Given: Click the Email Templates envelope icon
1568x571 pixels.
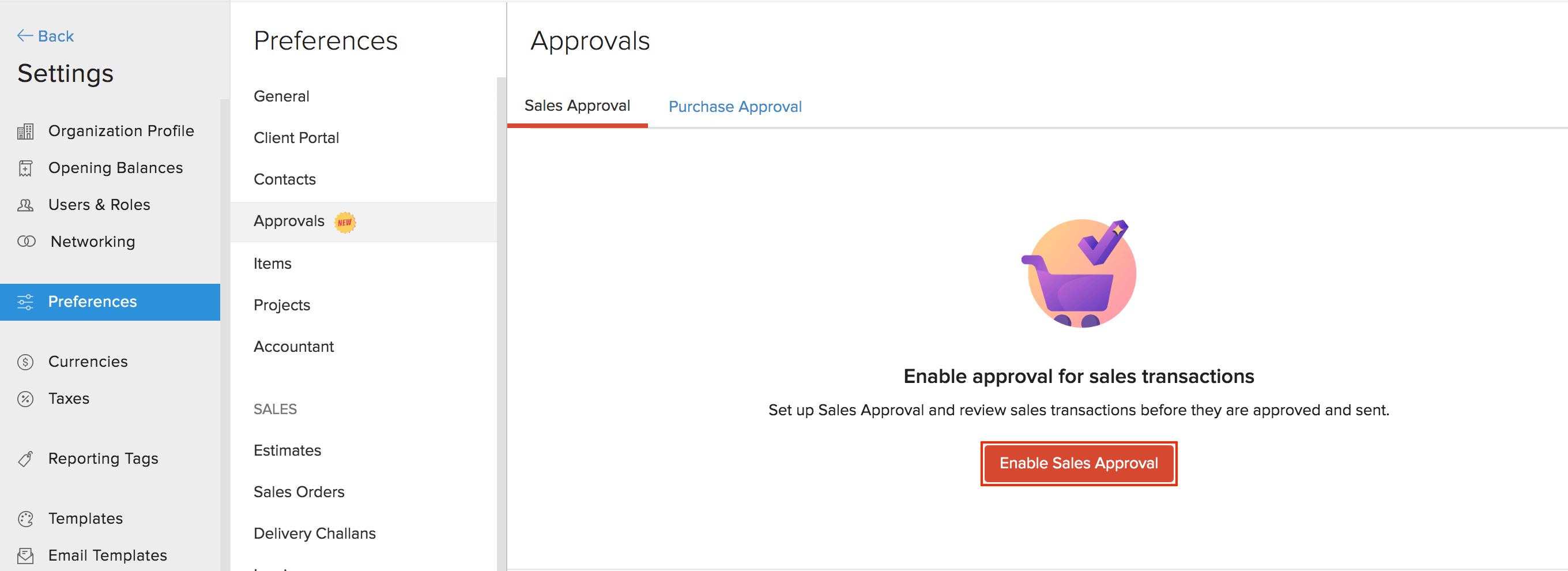Looking at the screenshot, I should [25, 556].
